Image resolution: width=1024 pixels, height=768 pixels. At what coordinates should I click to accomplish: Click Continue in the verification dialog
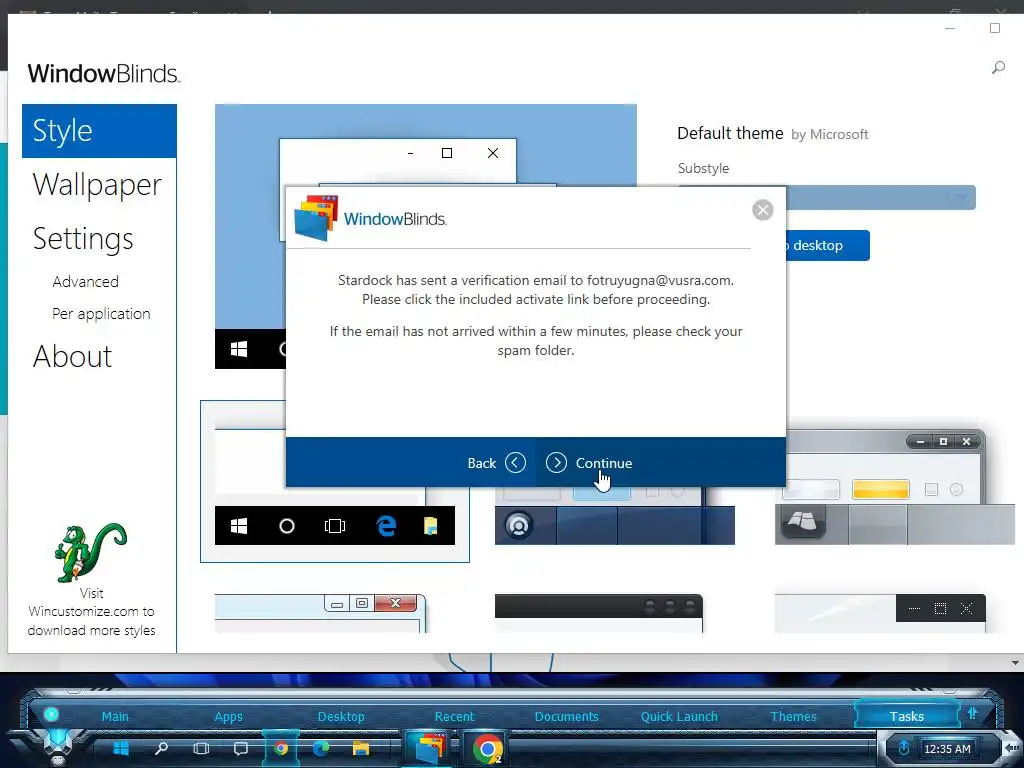pos(589,463)
